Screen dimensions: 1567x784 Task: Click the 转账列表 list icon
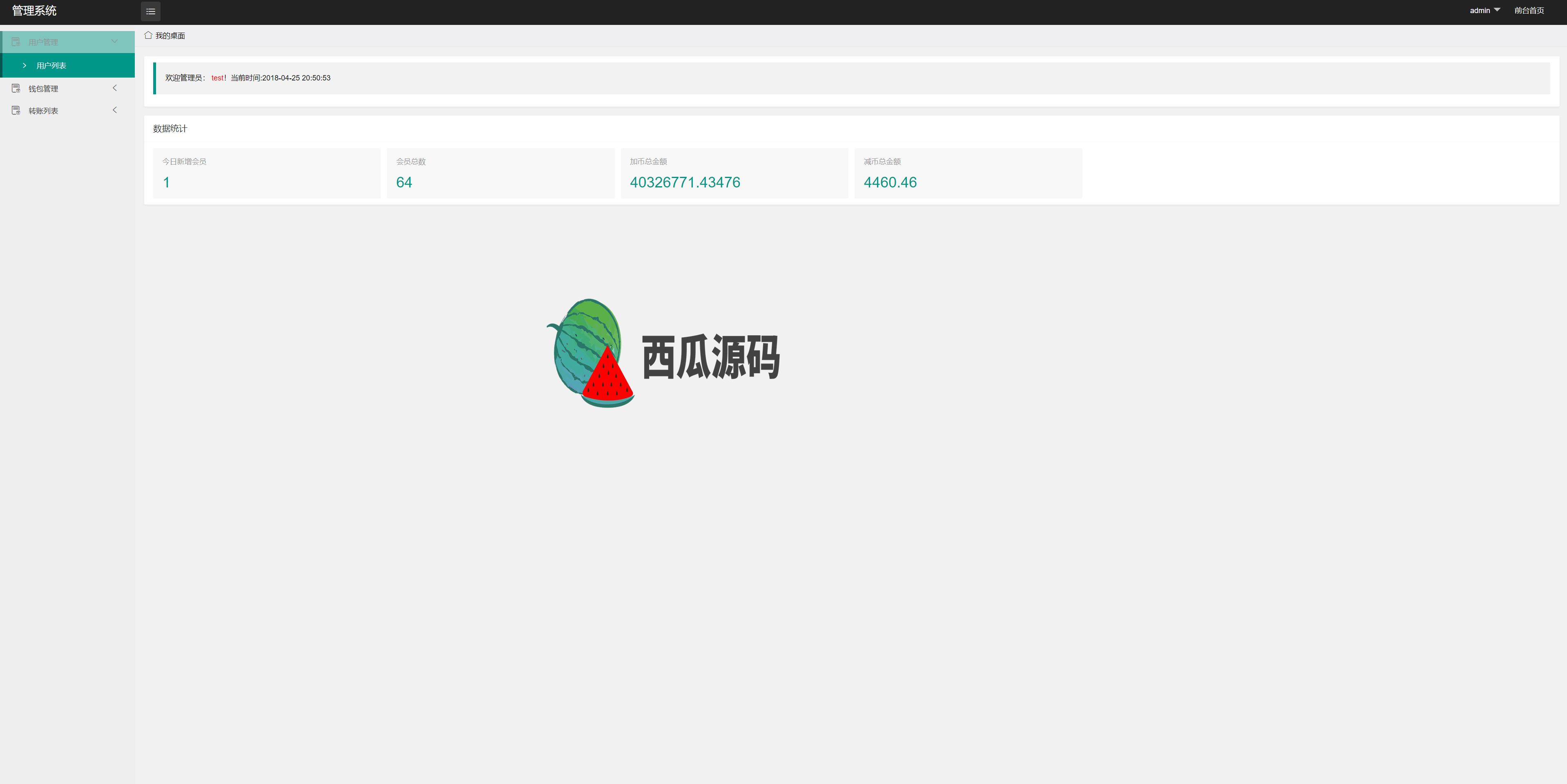coord(16,110)
